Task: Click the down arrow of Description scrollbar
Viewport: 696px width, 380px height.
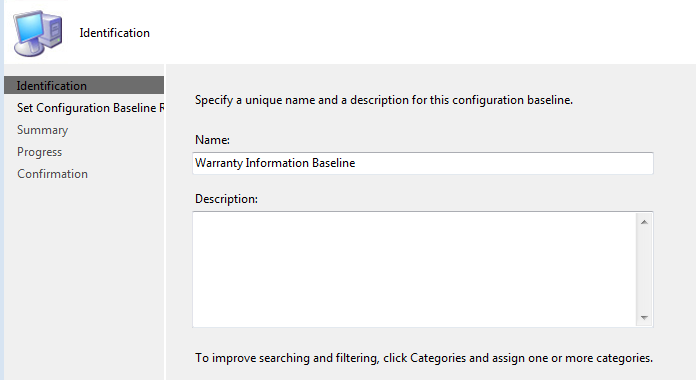Action: click(x=644, y=318)
